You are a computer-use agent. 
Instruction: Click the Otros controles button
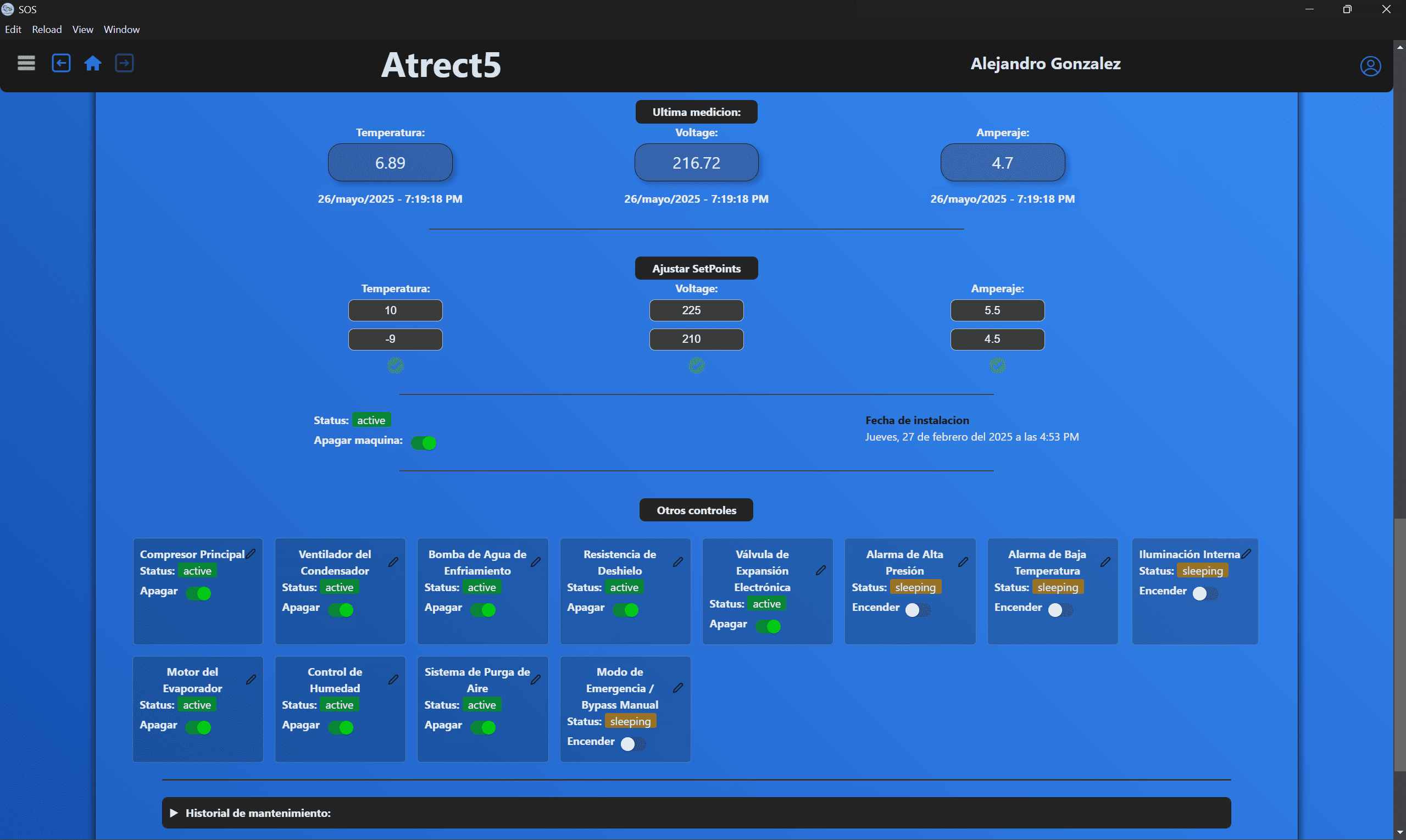[x=696, y=510]
